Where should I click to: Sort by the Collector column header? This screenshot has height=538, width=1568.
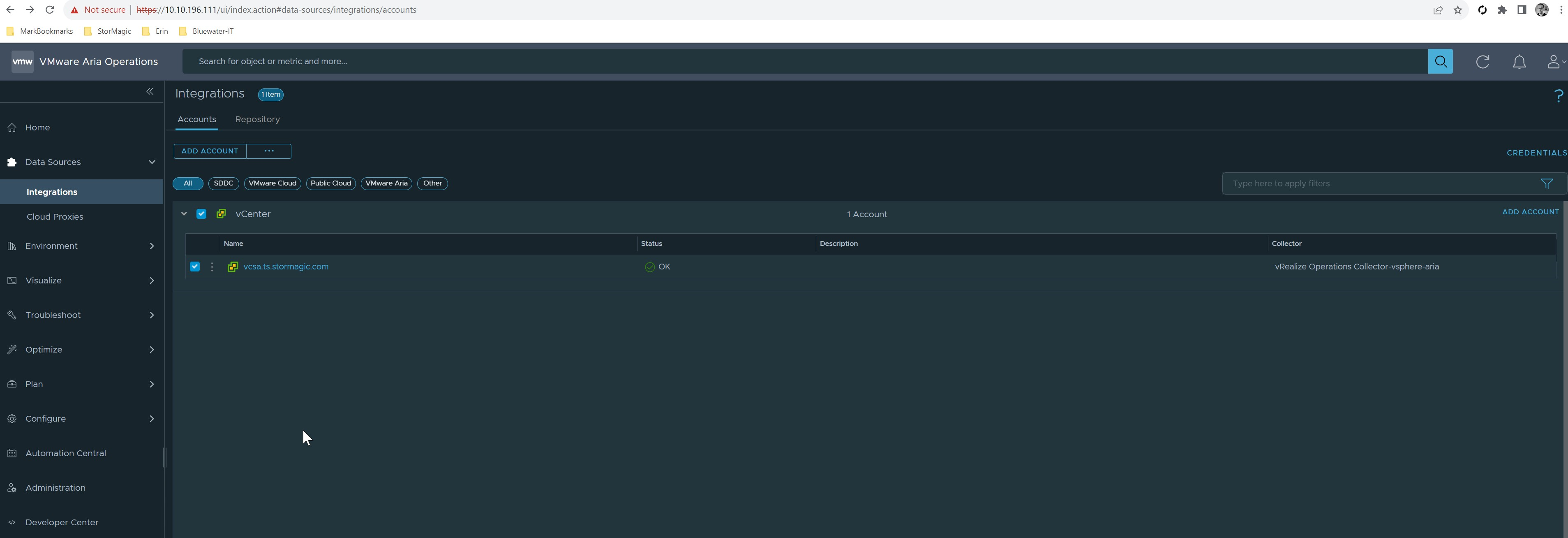tap(1286, 244)
